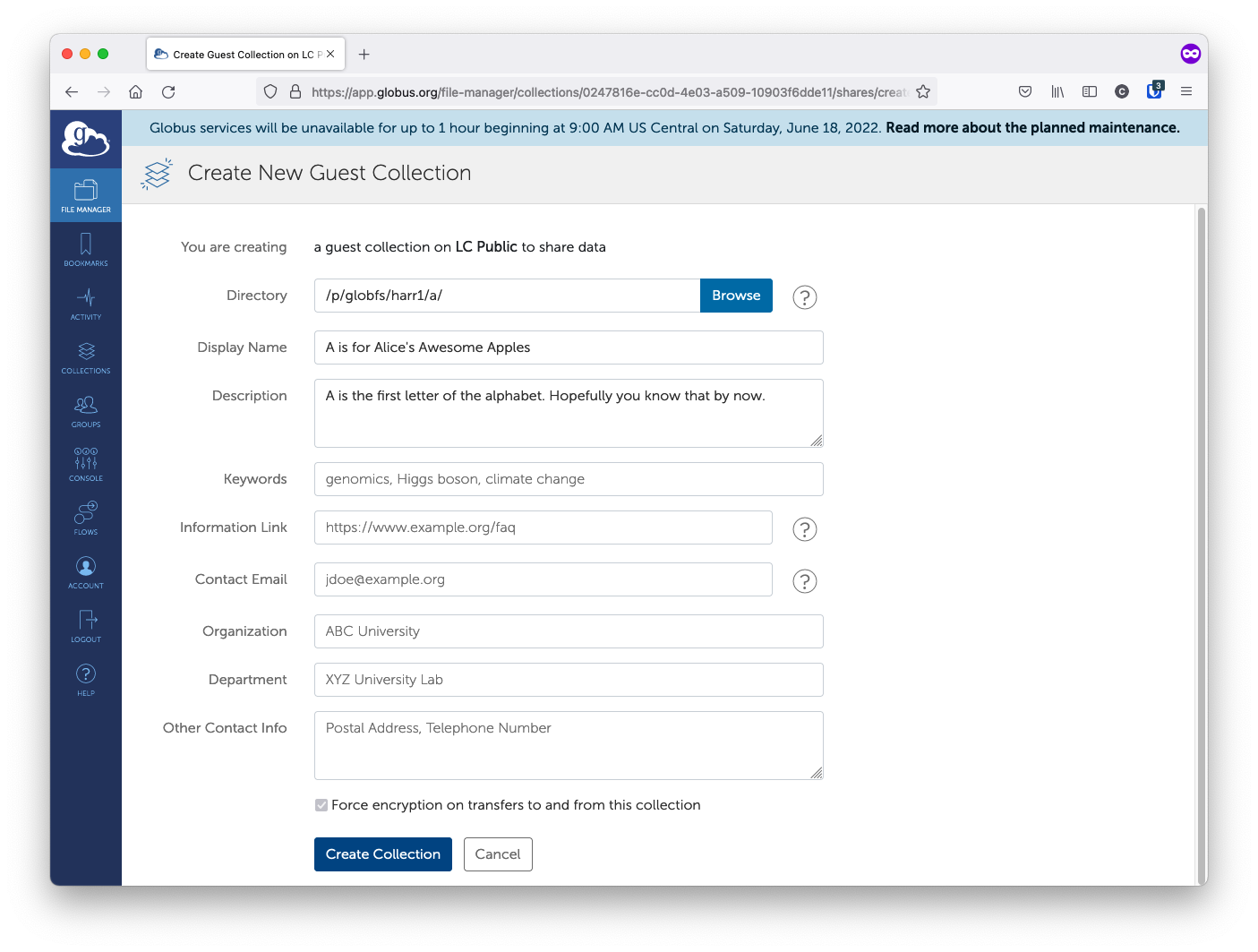Click into the Description text area
Viewport: 1258px width, 952px height.
569,413
